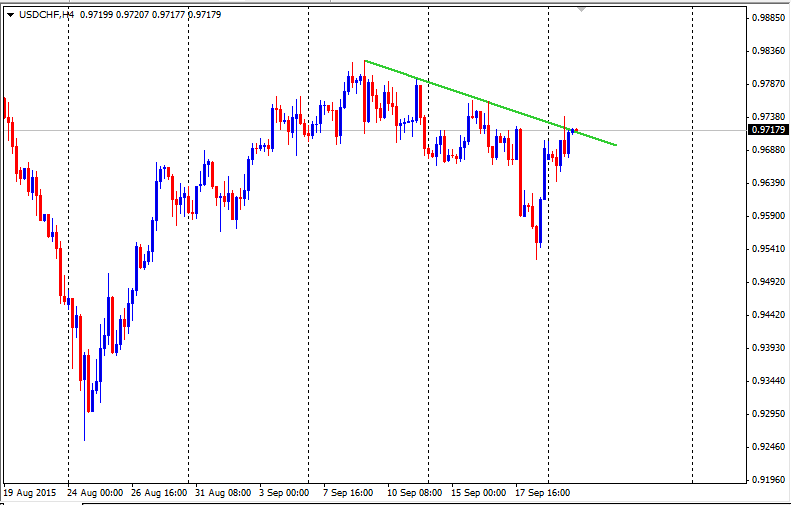This screenshot has width=791, height=505.
Task: Click the 3 Sep 00:00 time label
Action: pyautogui.click(x=284, y=492)
